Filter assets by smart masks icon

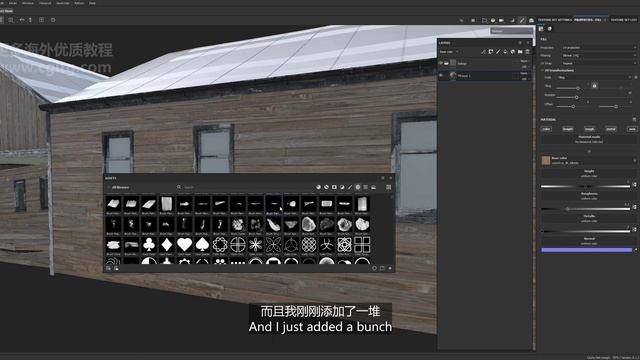coord(334,187)
